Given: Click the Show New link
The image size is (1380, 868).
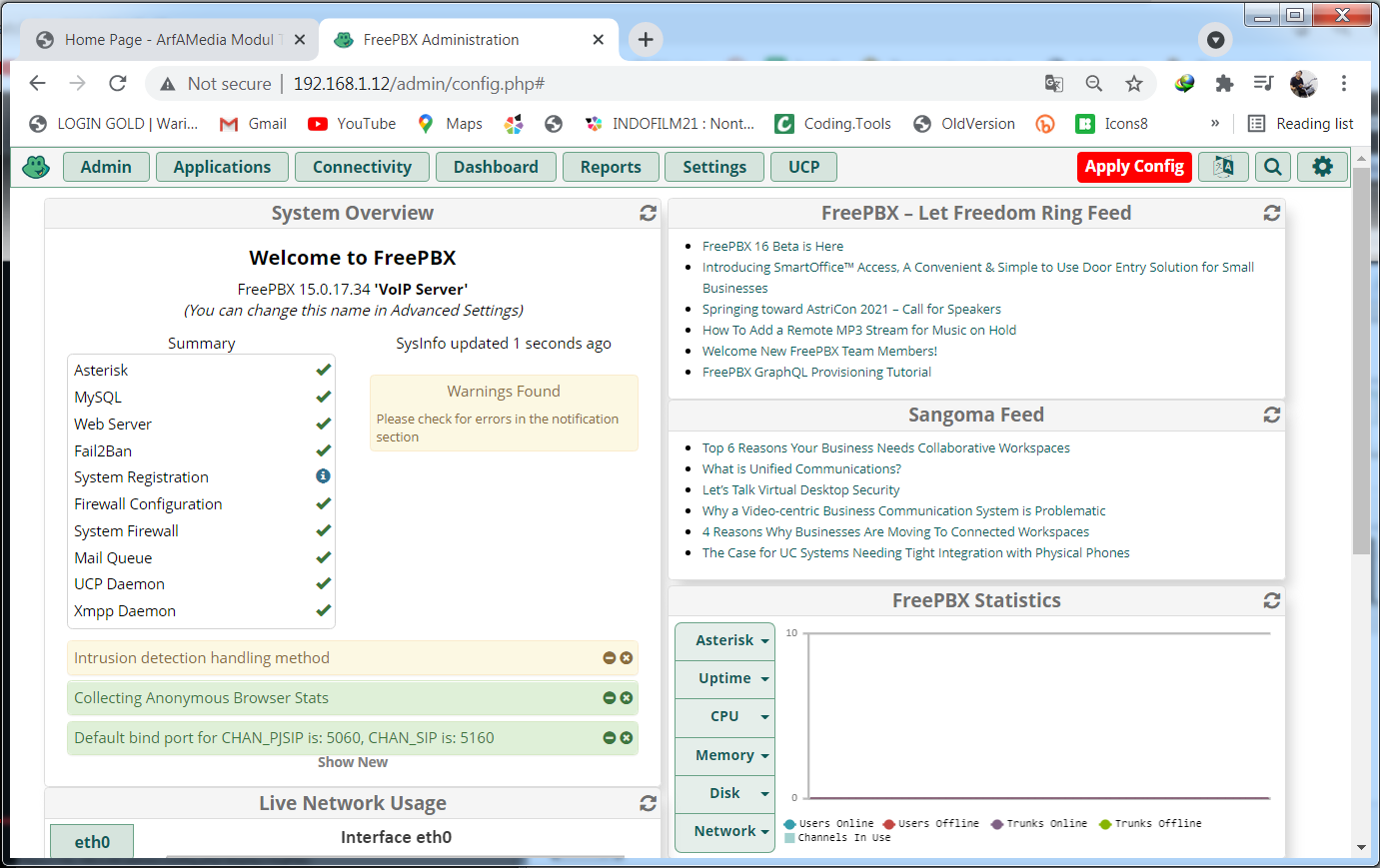Looking at the screenshot, I should tap(353, 762).
